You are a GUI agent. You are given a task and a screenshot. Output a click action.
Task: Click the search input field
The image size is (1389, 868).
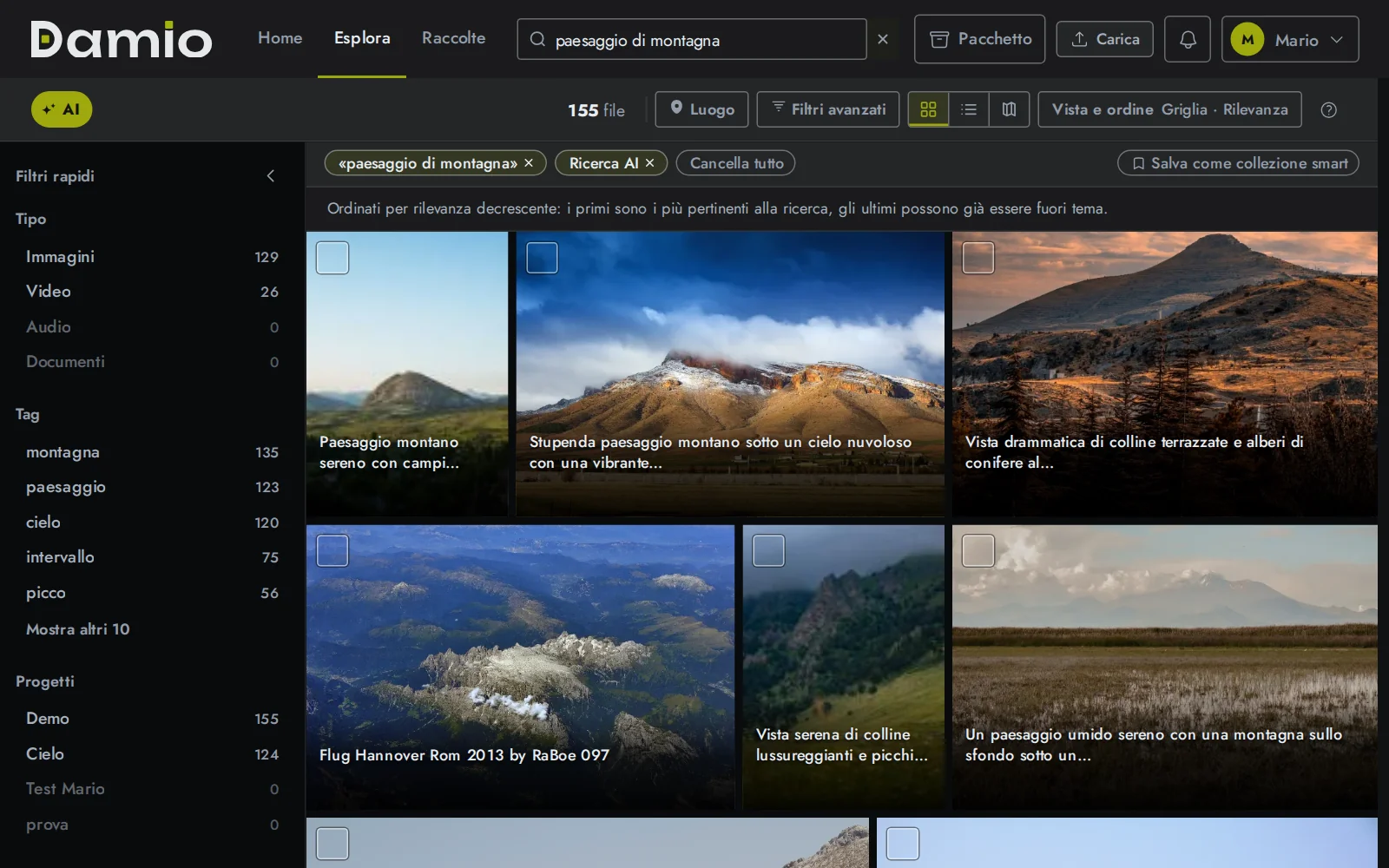click(x=691, y=39)
